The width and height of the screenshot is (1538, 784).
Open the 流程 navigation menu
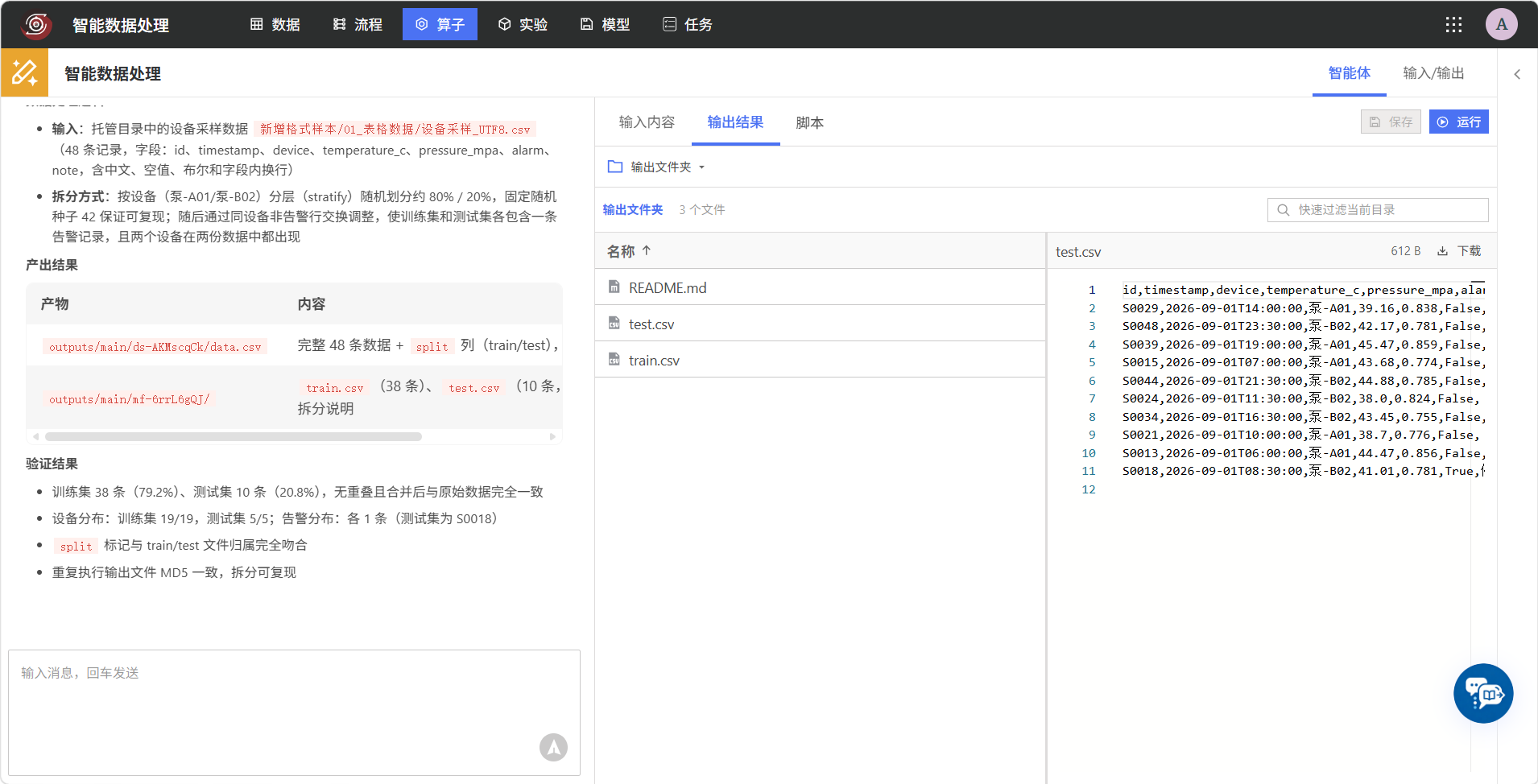coord(358,24)
